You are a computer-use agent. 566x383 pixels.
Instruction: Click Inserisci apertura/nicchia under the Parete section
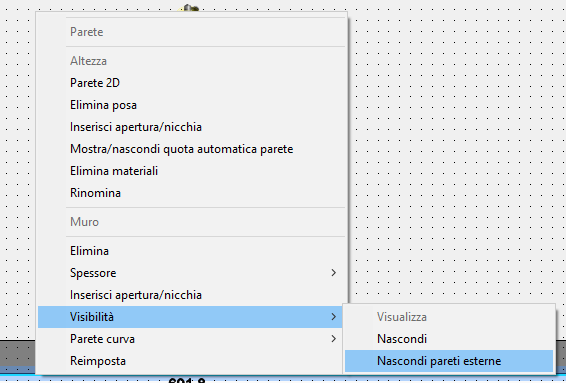tap(191, 127)
